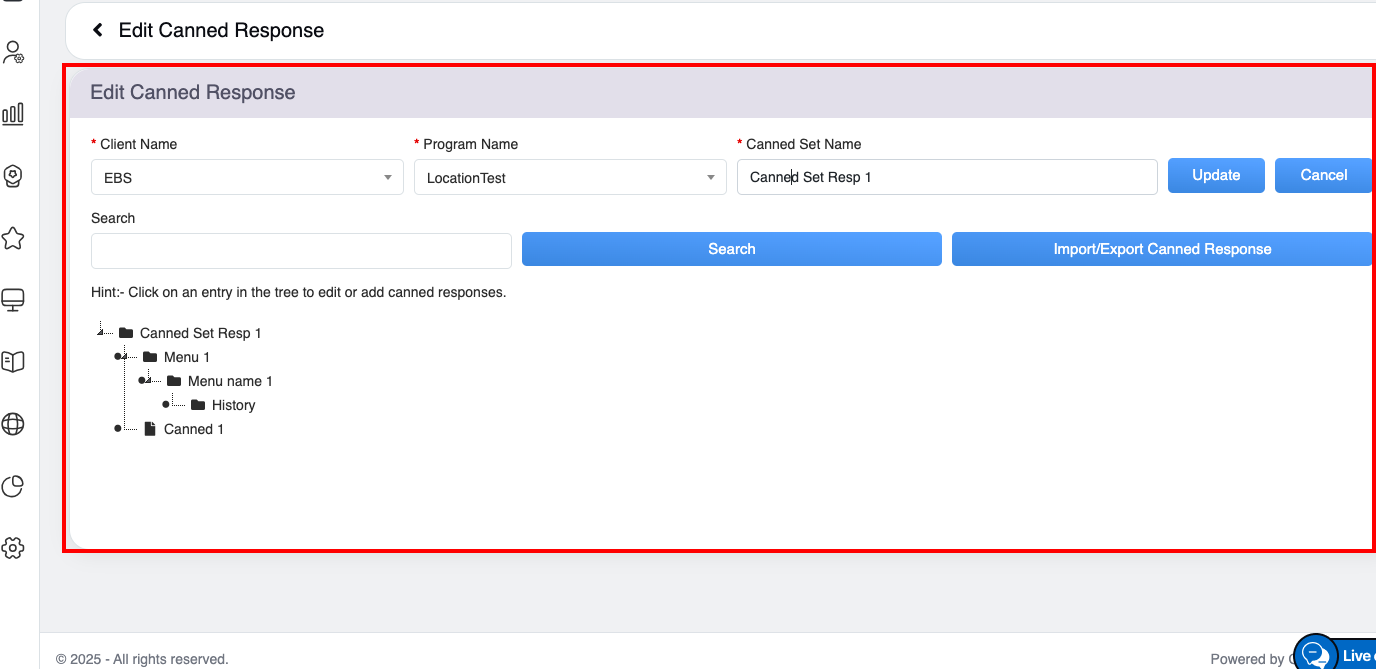Open the gear settings sidebar icon
Screen dimensions: 1376x669
tap(13, 548)
